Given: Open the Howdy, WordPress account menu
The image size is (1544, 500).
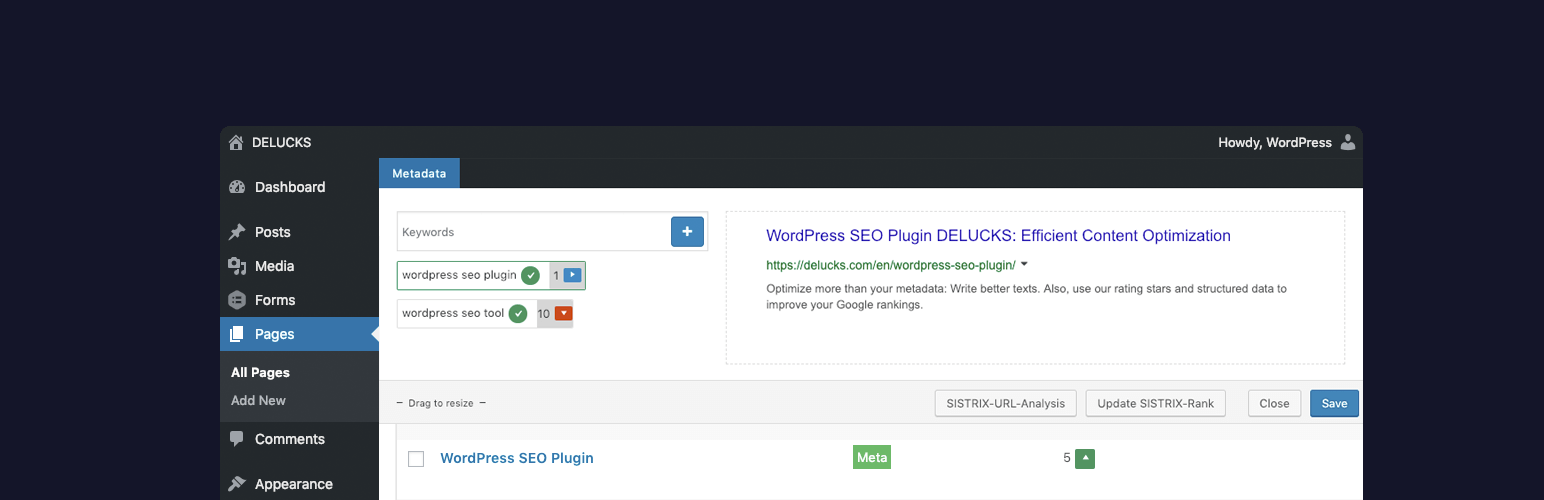Looking at the screenshot, I should (x=1275, y=142).
